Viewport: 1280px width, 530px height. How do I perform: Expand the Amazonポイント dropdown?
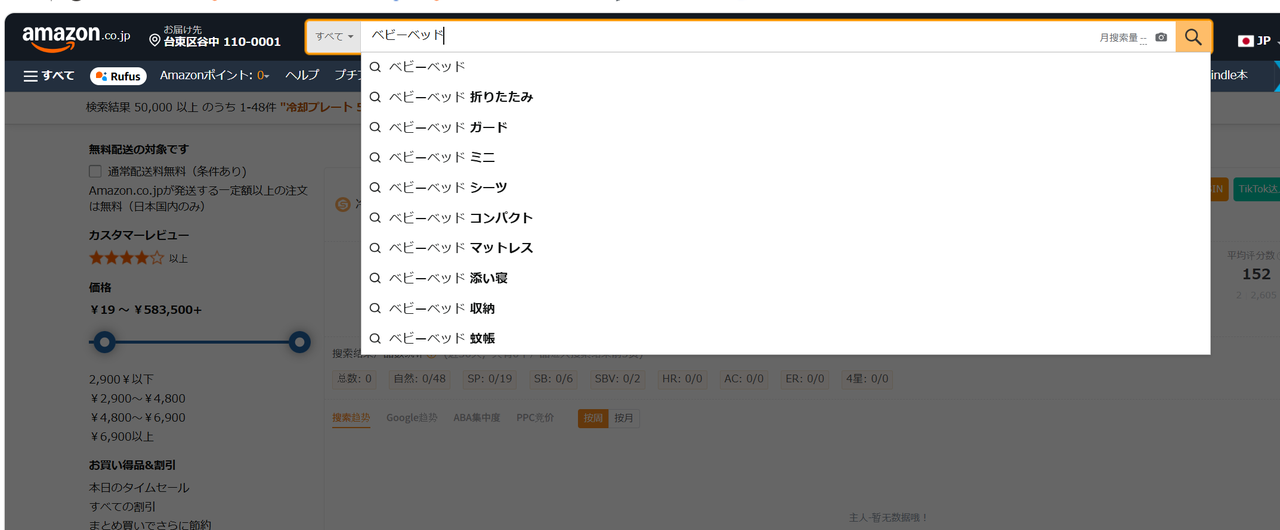point(215,76)
